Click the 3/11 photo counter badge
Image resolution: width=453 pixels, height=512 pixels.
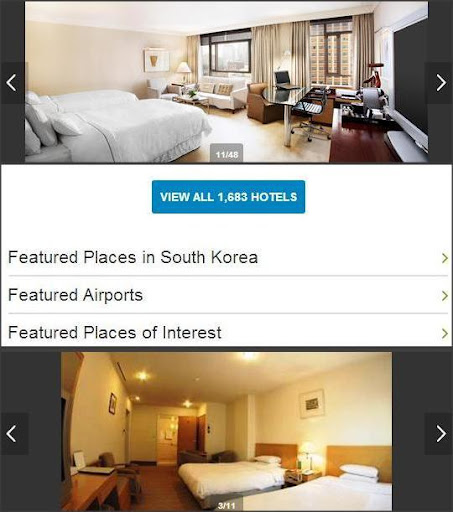click(227, 505)
